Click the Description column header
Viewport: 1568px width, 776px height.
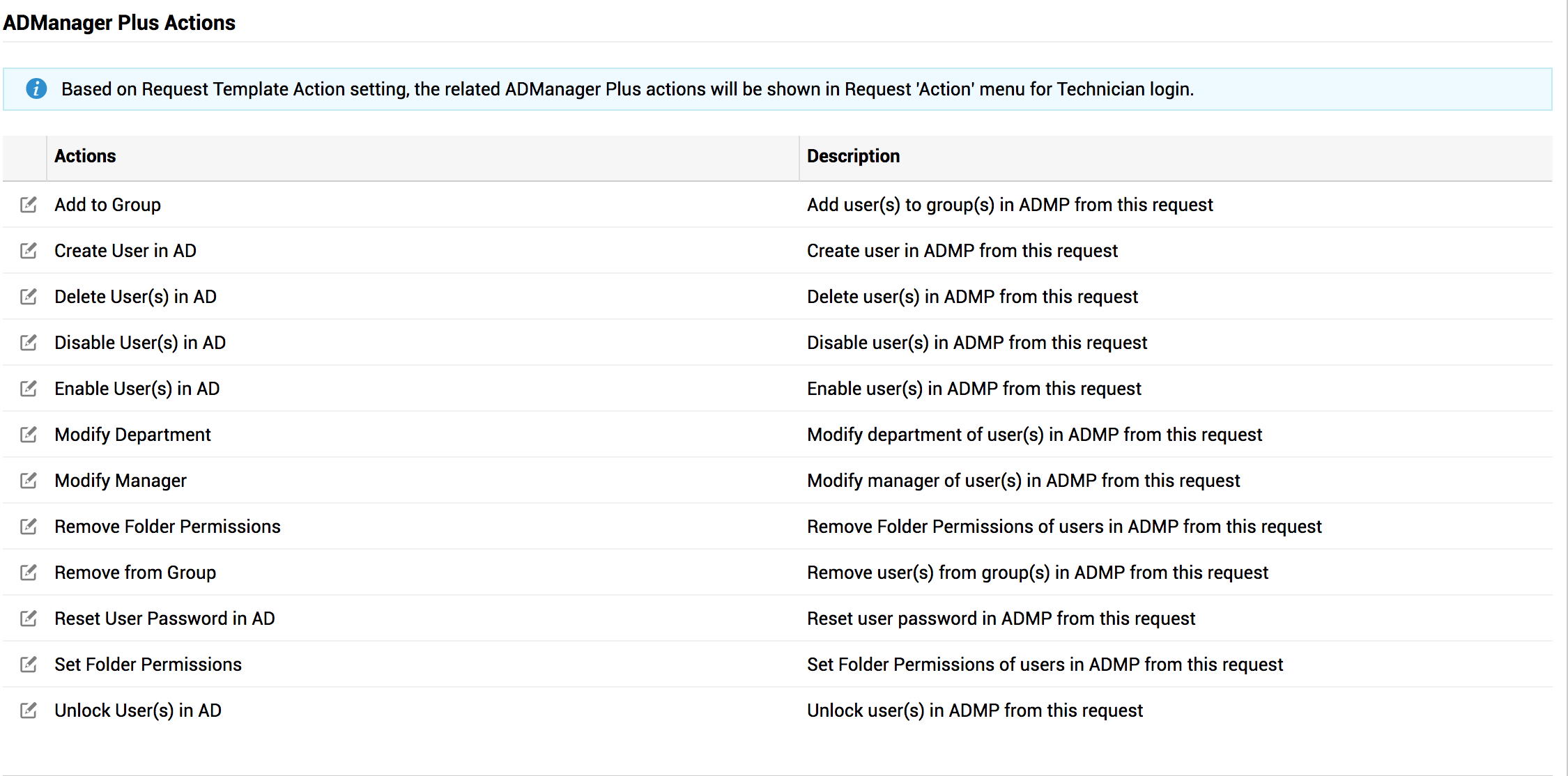853,156
